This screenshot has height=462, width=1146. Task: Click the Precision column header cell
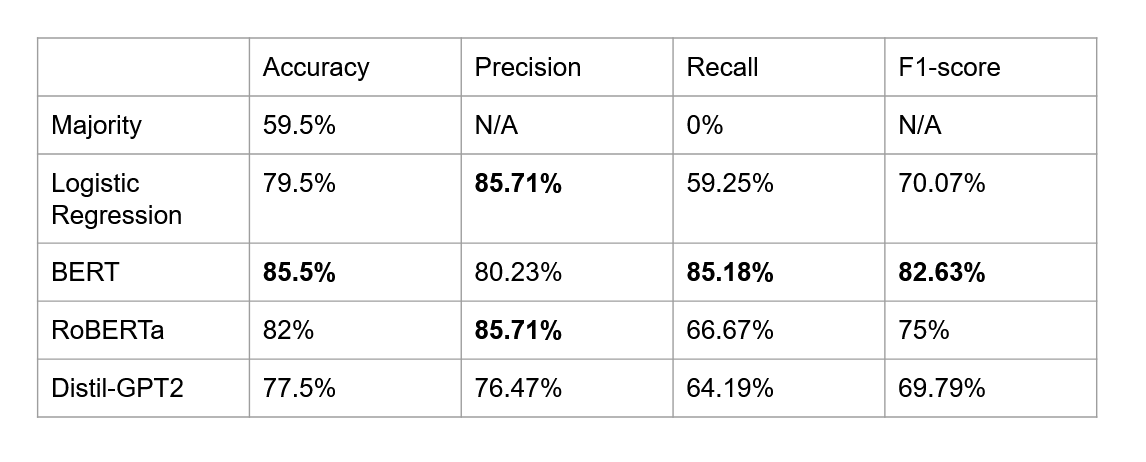[x=528, y=67]
